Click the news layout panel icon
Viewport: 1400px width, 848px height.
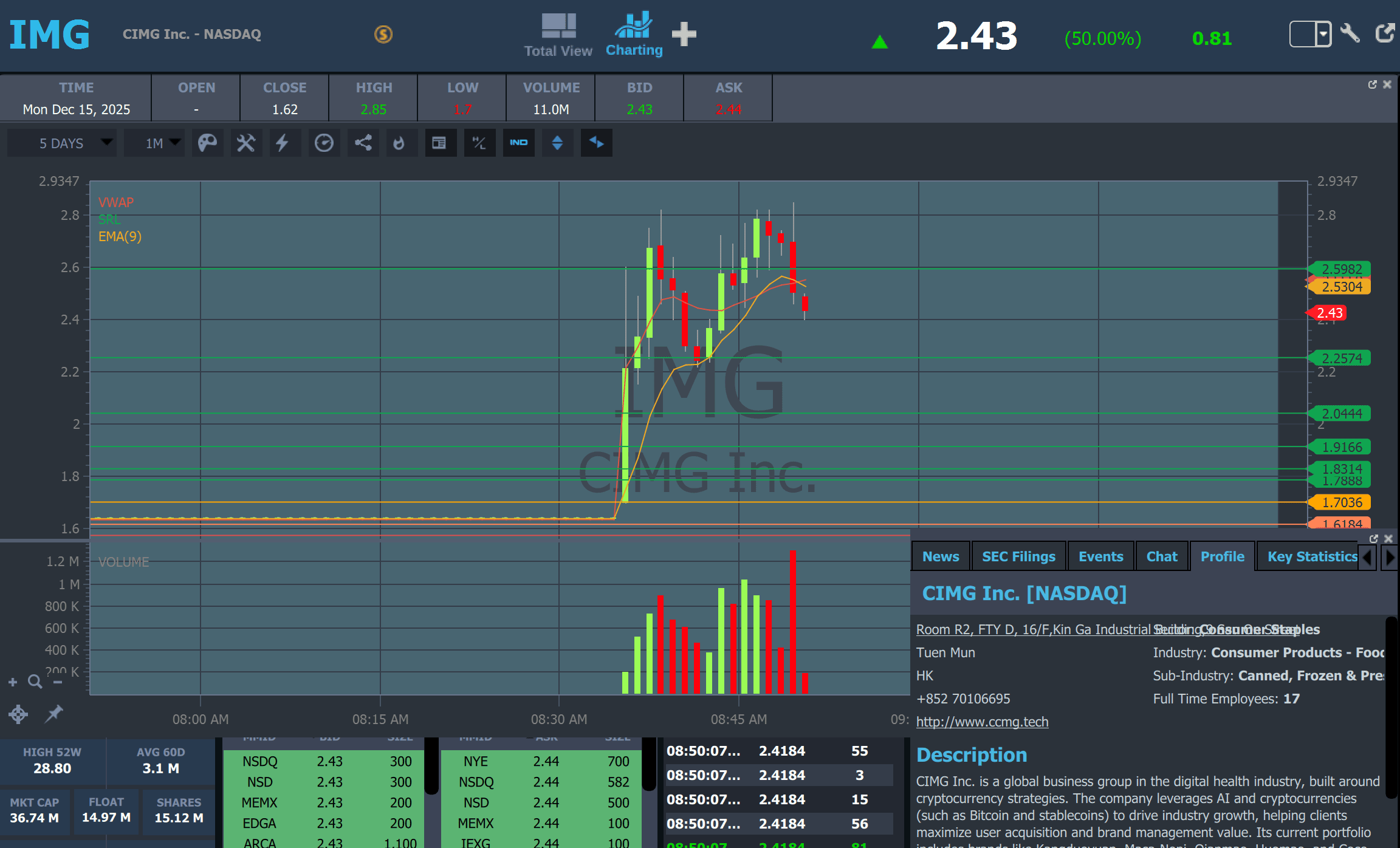point(439,143)
